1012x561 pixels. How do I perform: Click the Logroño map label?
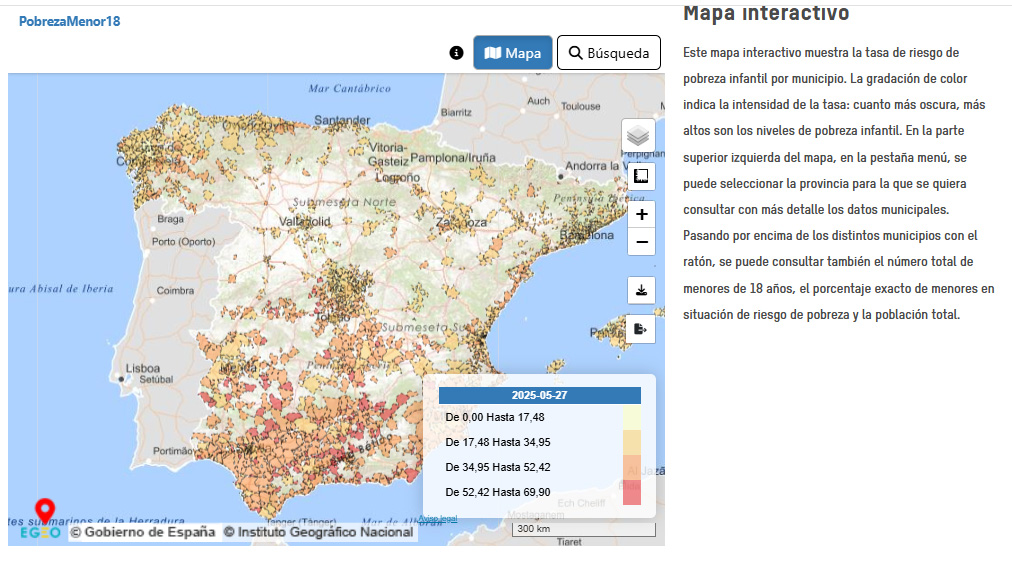[398, 178]
